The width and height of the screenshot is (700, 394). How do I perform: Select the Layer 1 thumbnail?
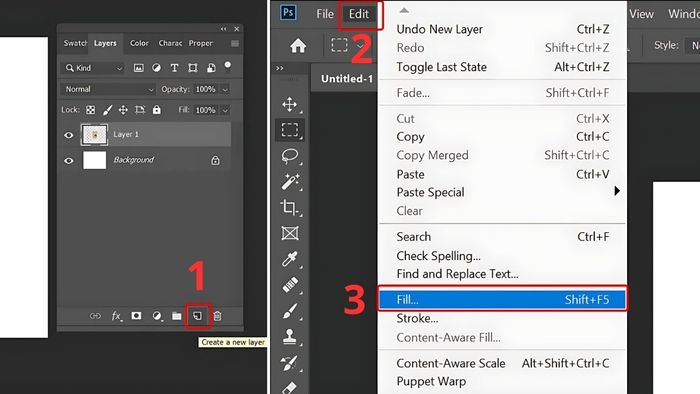pos(94,134)
